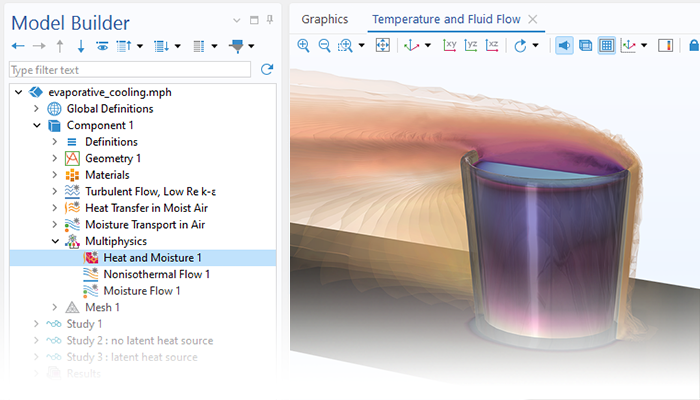This screenshot has width=700, height=400.
Task: Click the Zoom Out icon
Action: (x=325, y=45)
